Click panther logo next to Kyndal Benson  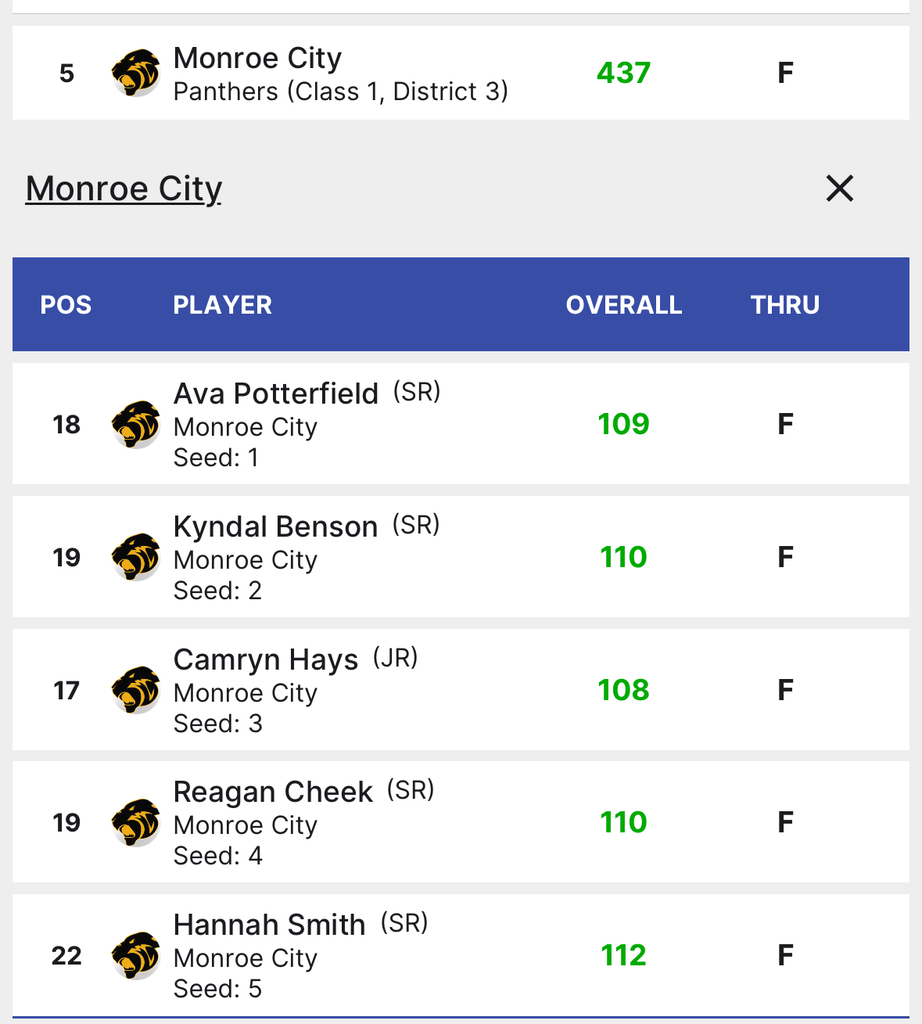point(136,557)
